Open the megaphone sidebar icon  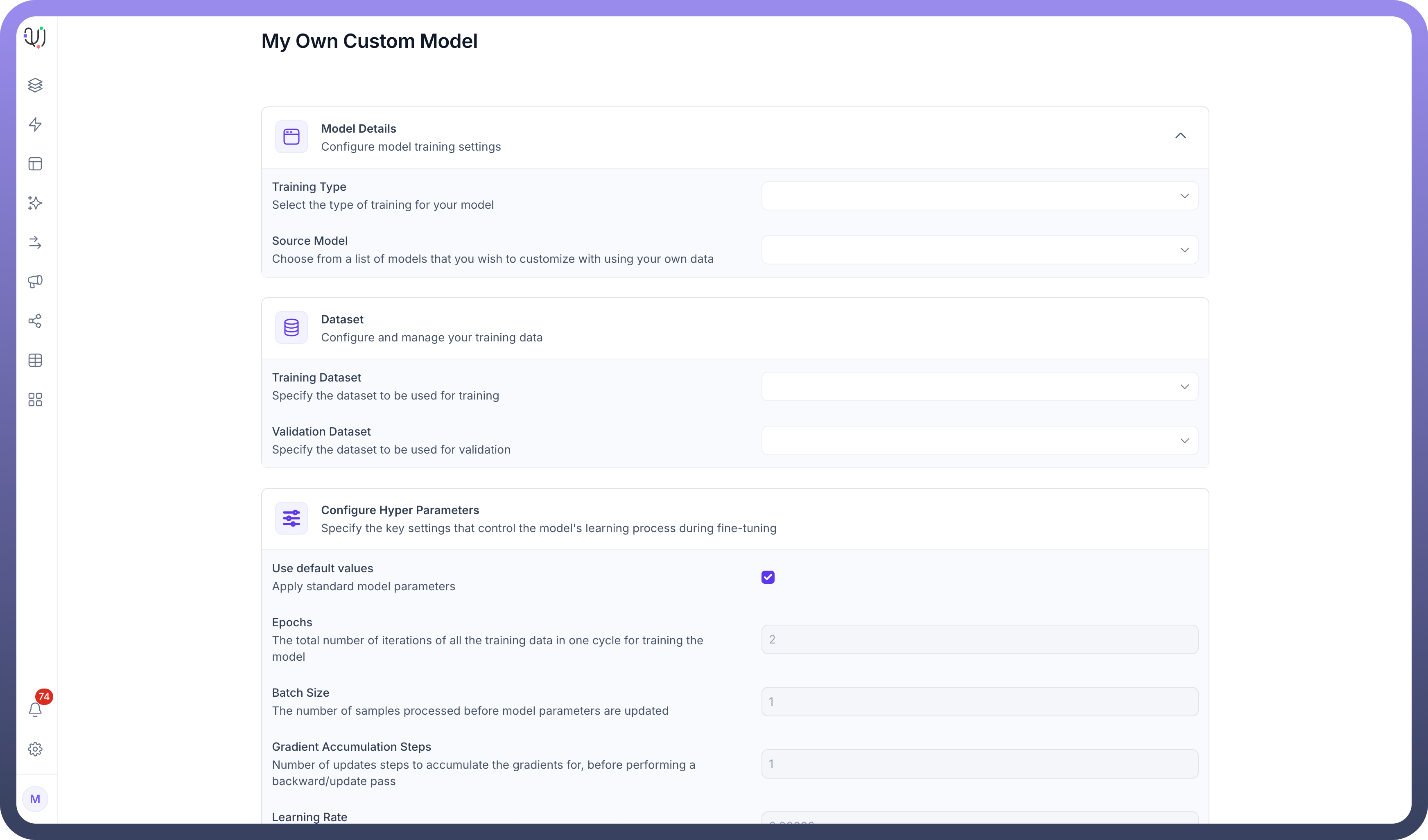point(35,282)
